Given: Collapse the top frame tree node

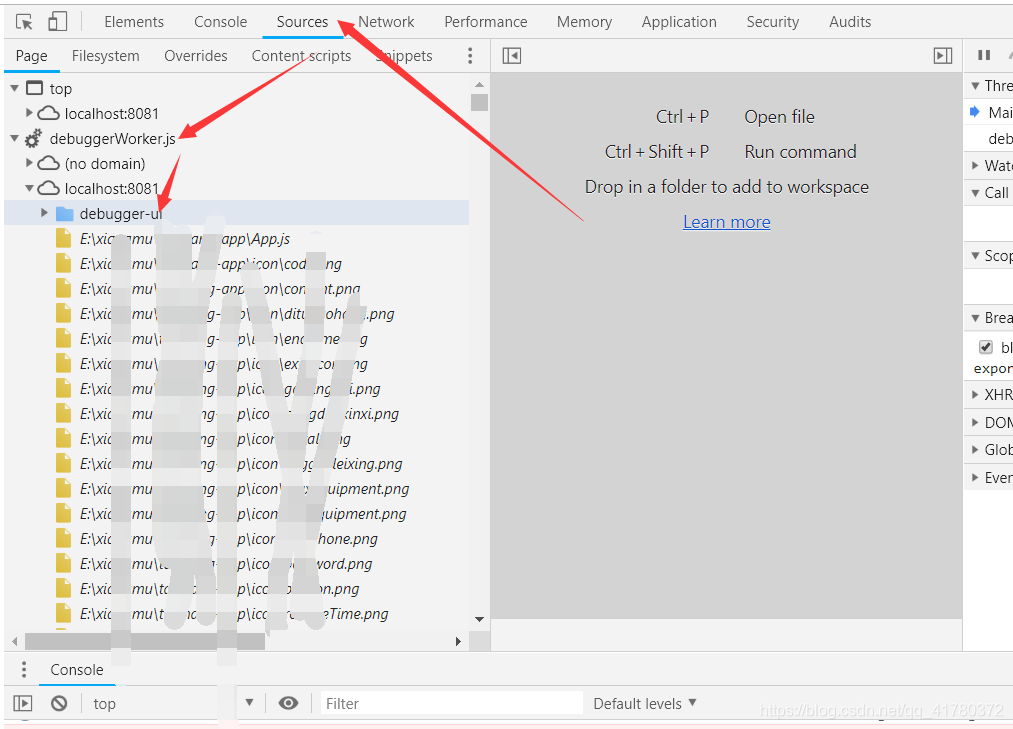Looking at the screenshot, I should click(x=14, y=89).
